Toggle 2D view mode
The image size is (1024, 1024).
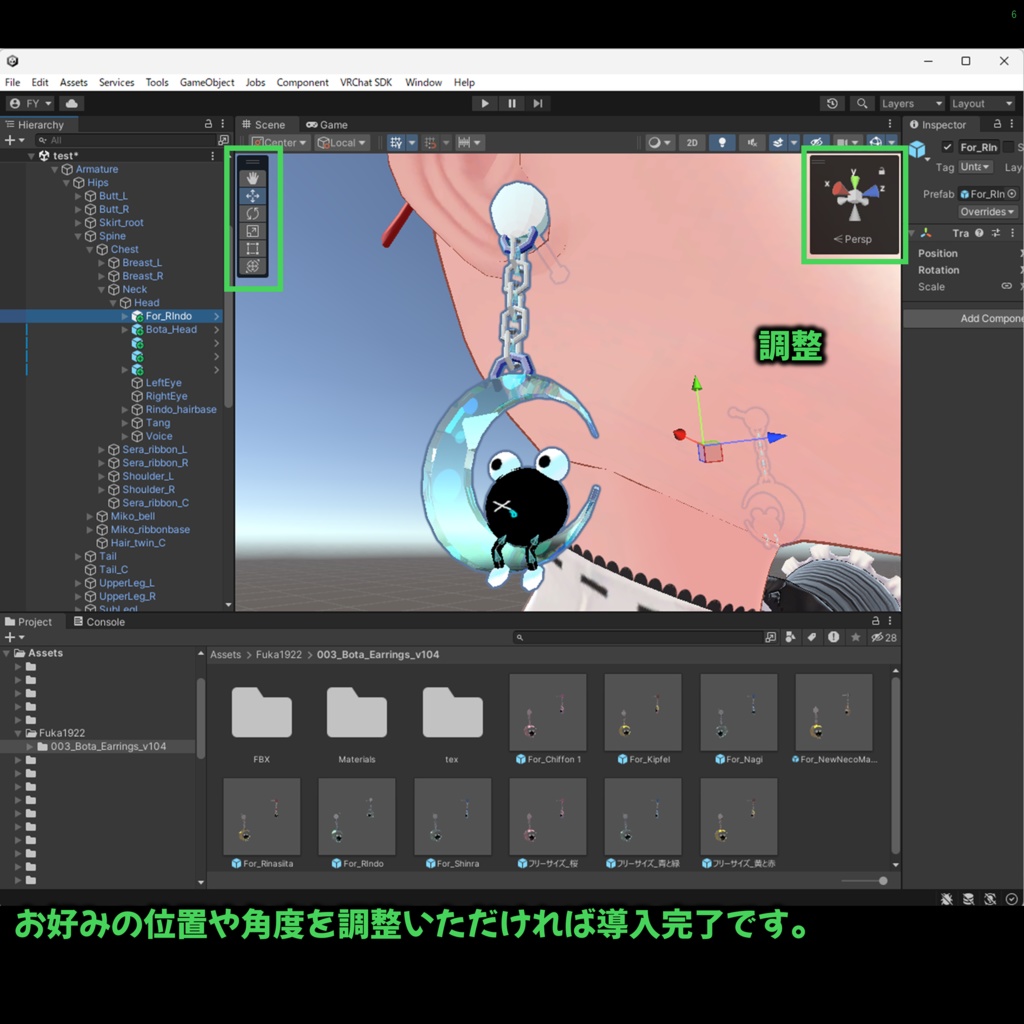pos(692,142)
